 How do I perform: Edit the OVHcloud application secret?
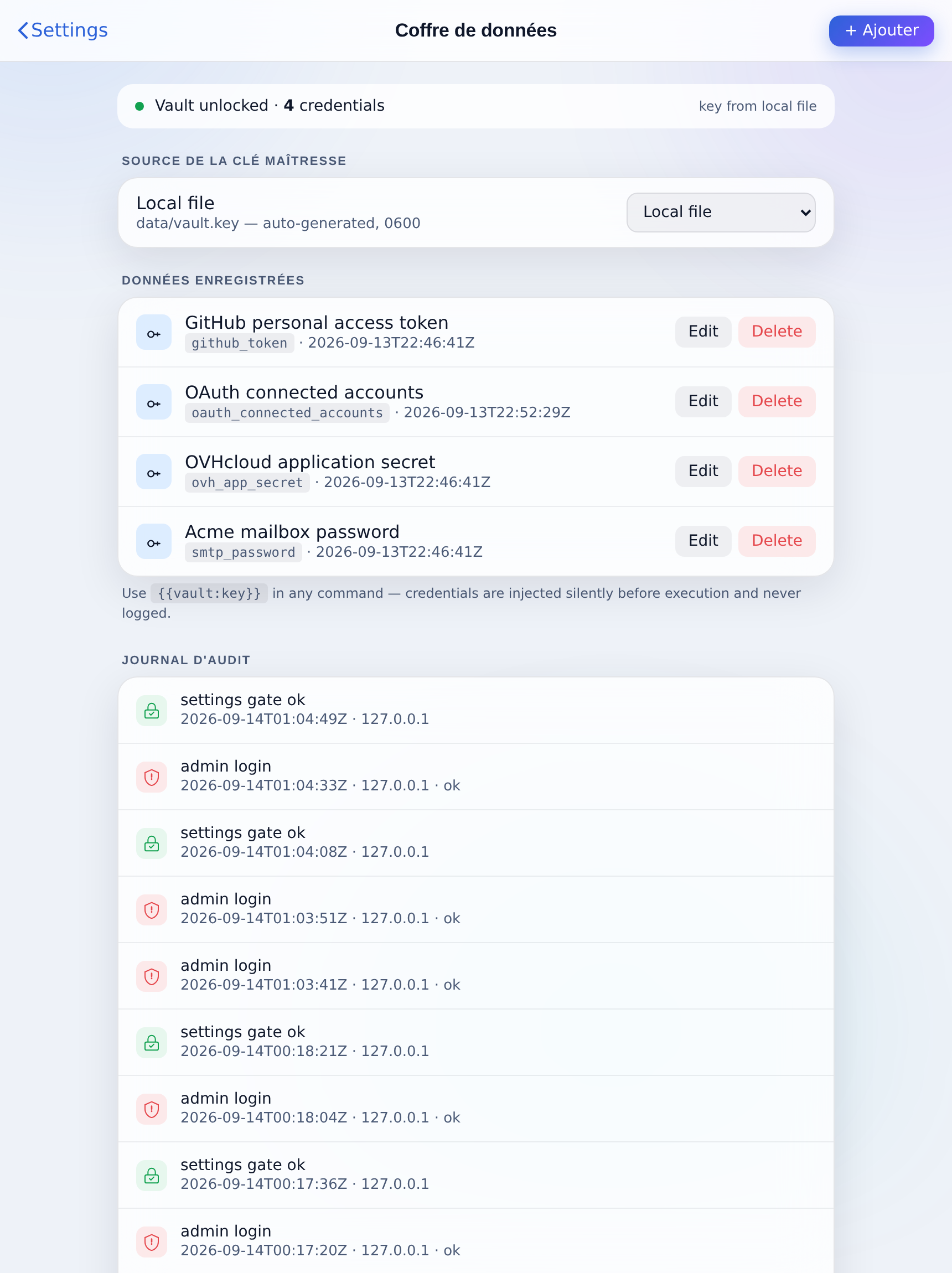703,472
